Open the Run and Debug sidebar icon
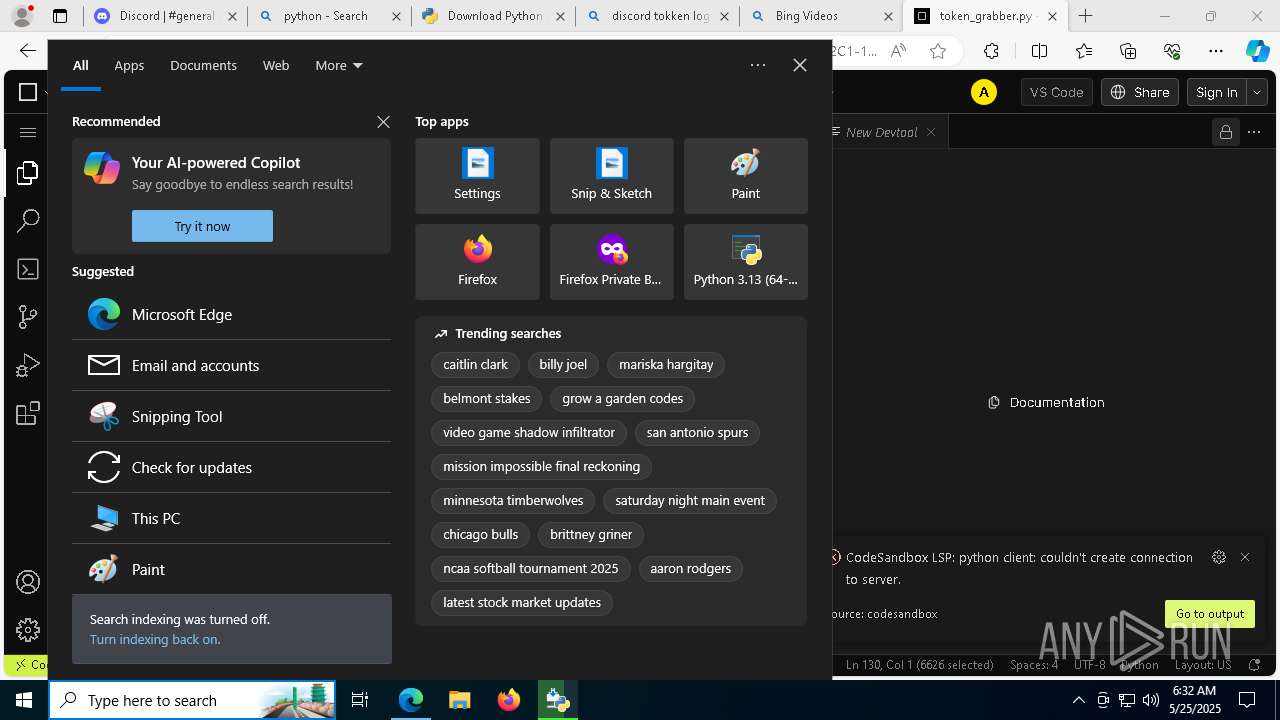The height and width of the screenshot is (720, 1280). (28, 365)
